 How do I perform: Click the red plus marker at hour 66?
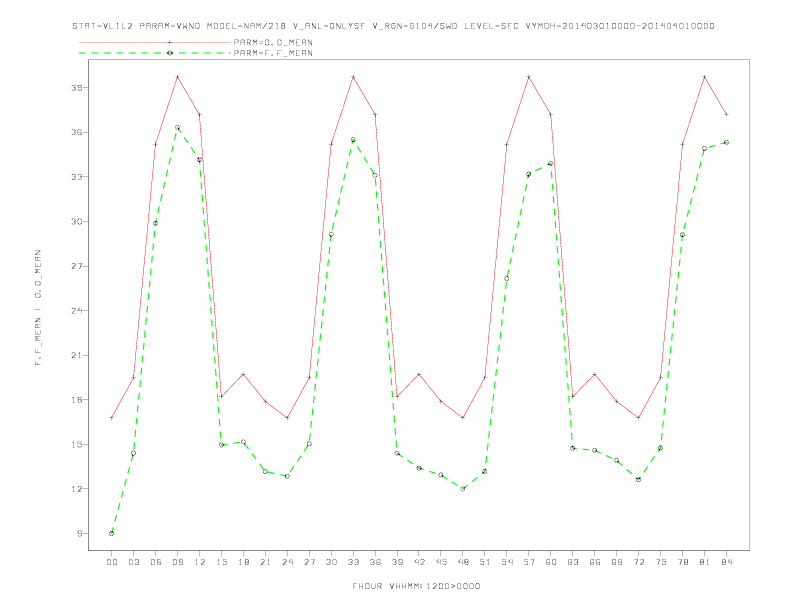pos(595,374)
